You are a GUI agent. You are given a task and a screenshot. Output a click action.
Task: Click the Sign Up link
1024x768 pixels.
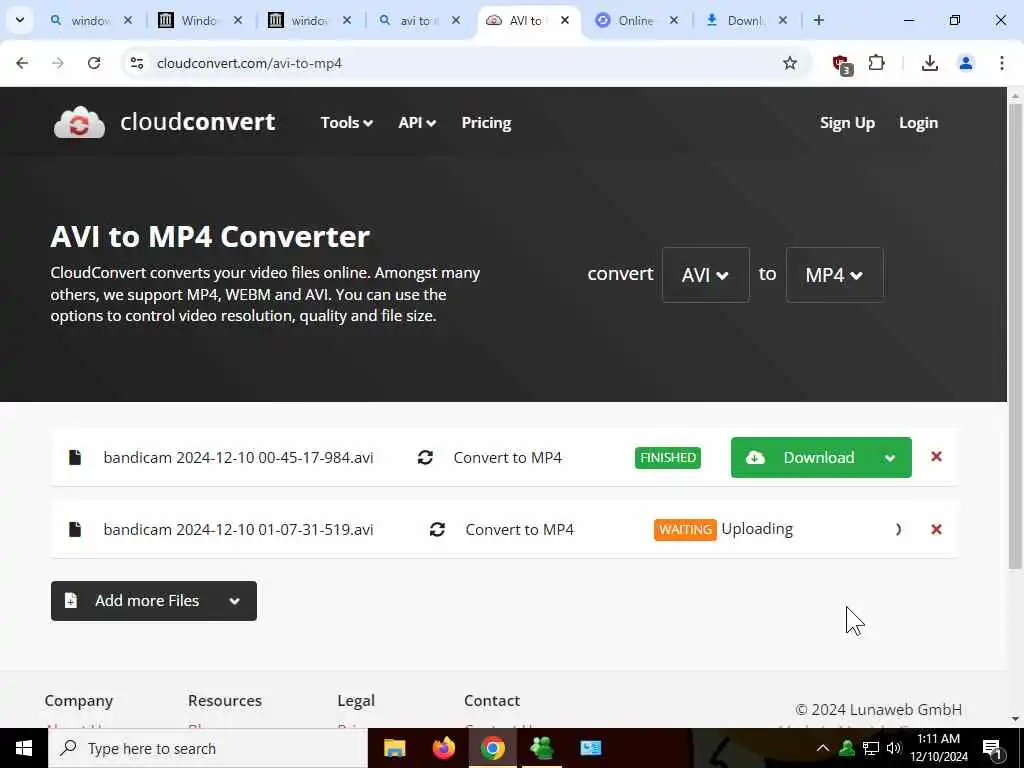tap(847, 123)
